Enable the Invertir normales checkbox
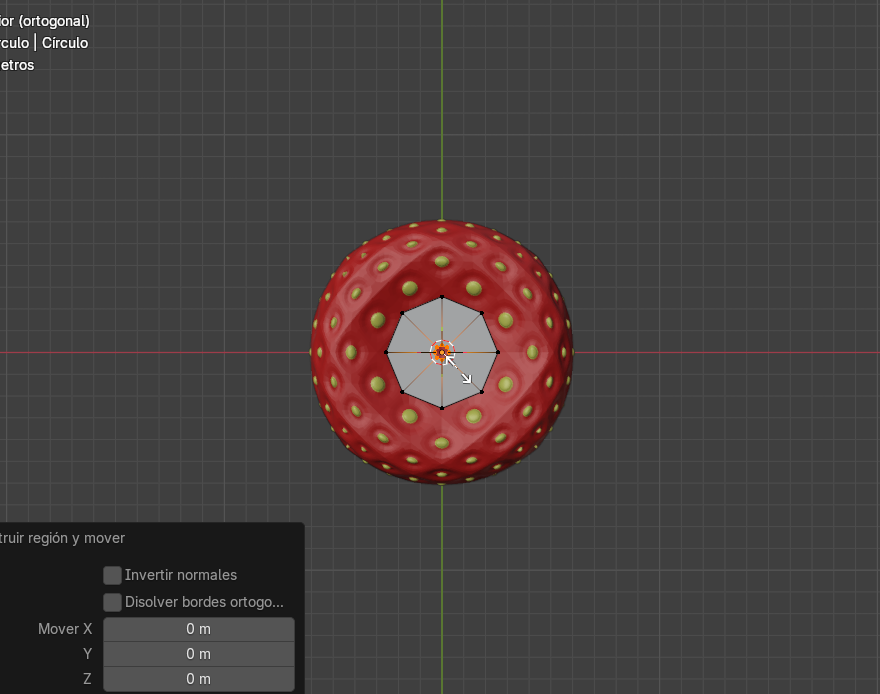This screenshot has width=880, height=694. tap(112, 575)
